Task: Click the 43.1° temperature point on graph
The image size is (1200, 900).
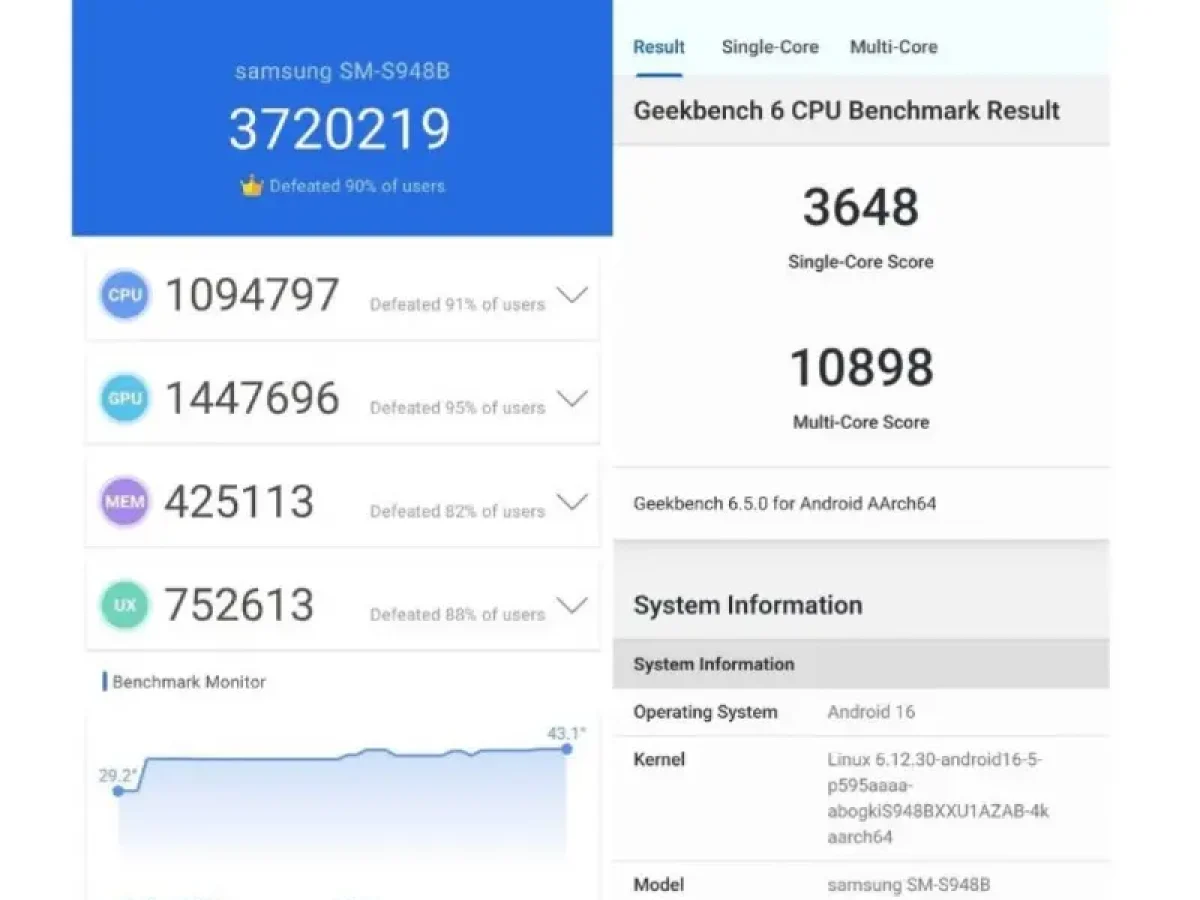Action: tap(567, 748)
